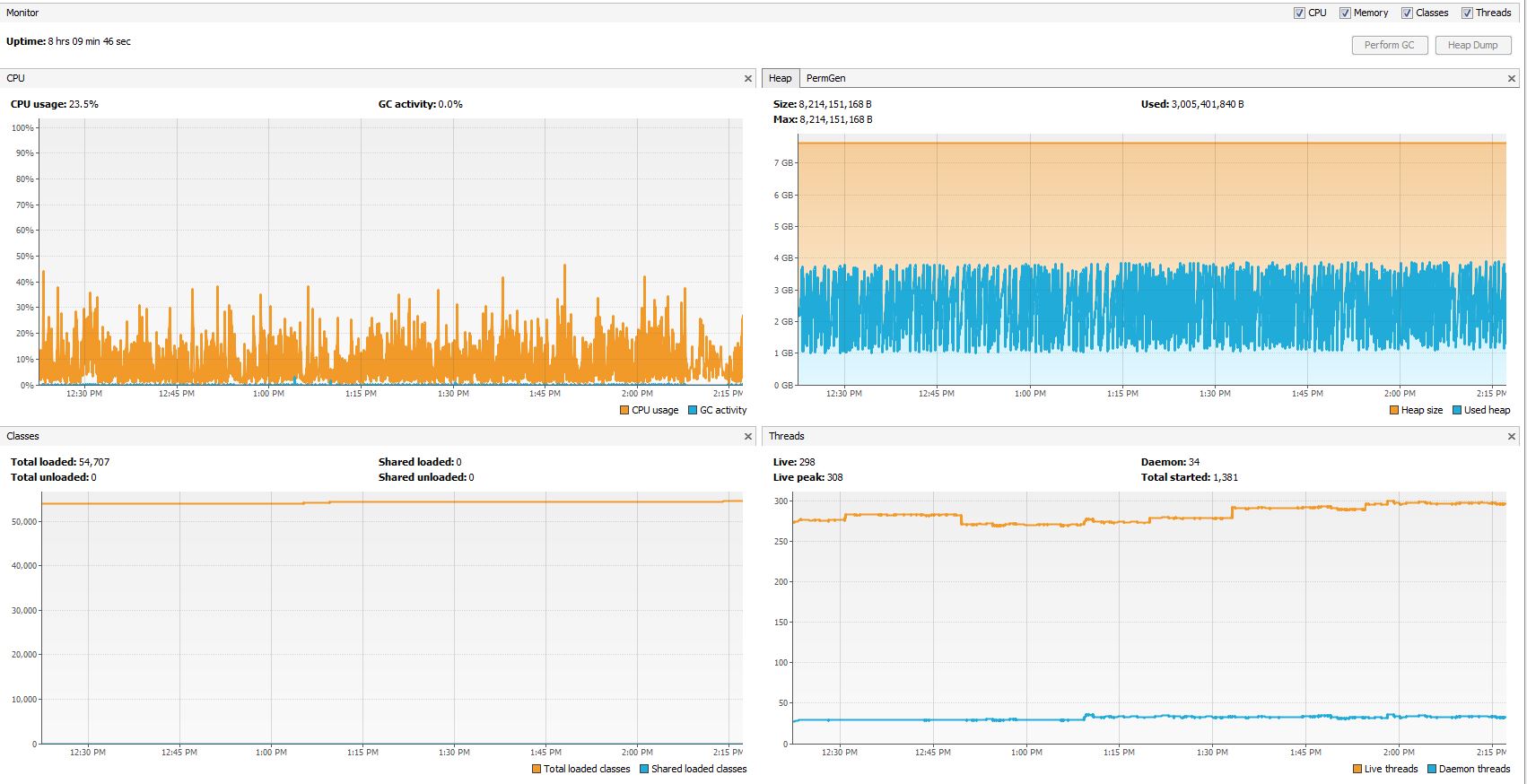This screenshot has height=784, width=1527.
Task: Click the Threads panel title
Action: 787,436
